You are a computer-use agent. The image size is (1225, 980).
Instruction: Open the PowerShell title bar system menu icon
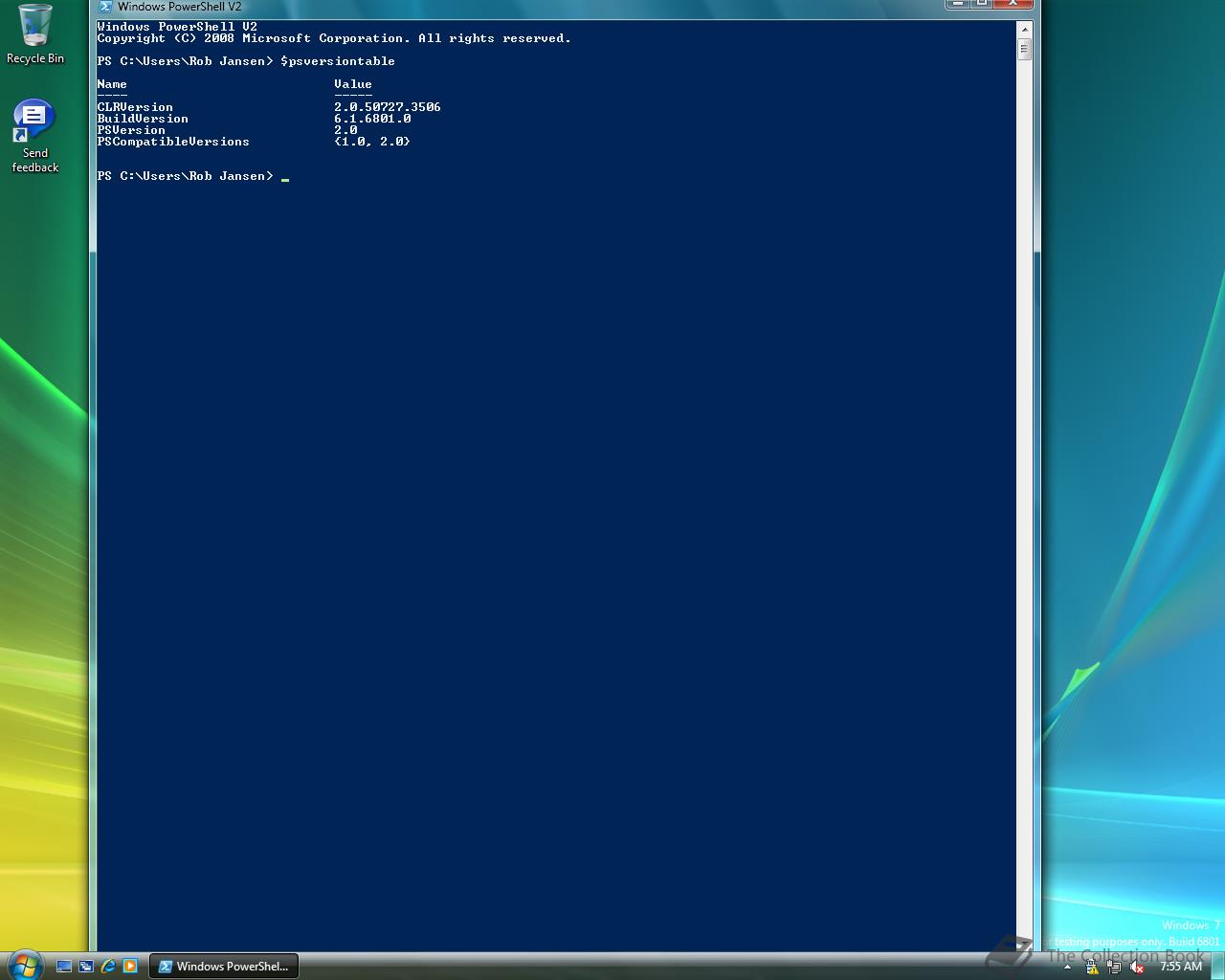(105, 7)
